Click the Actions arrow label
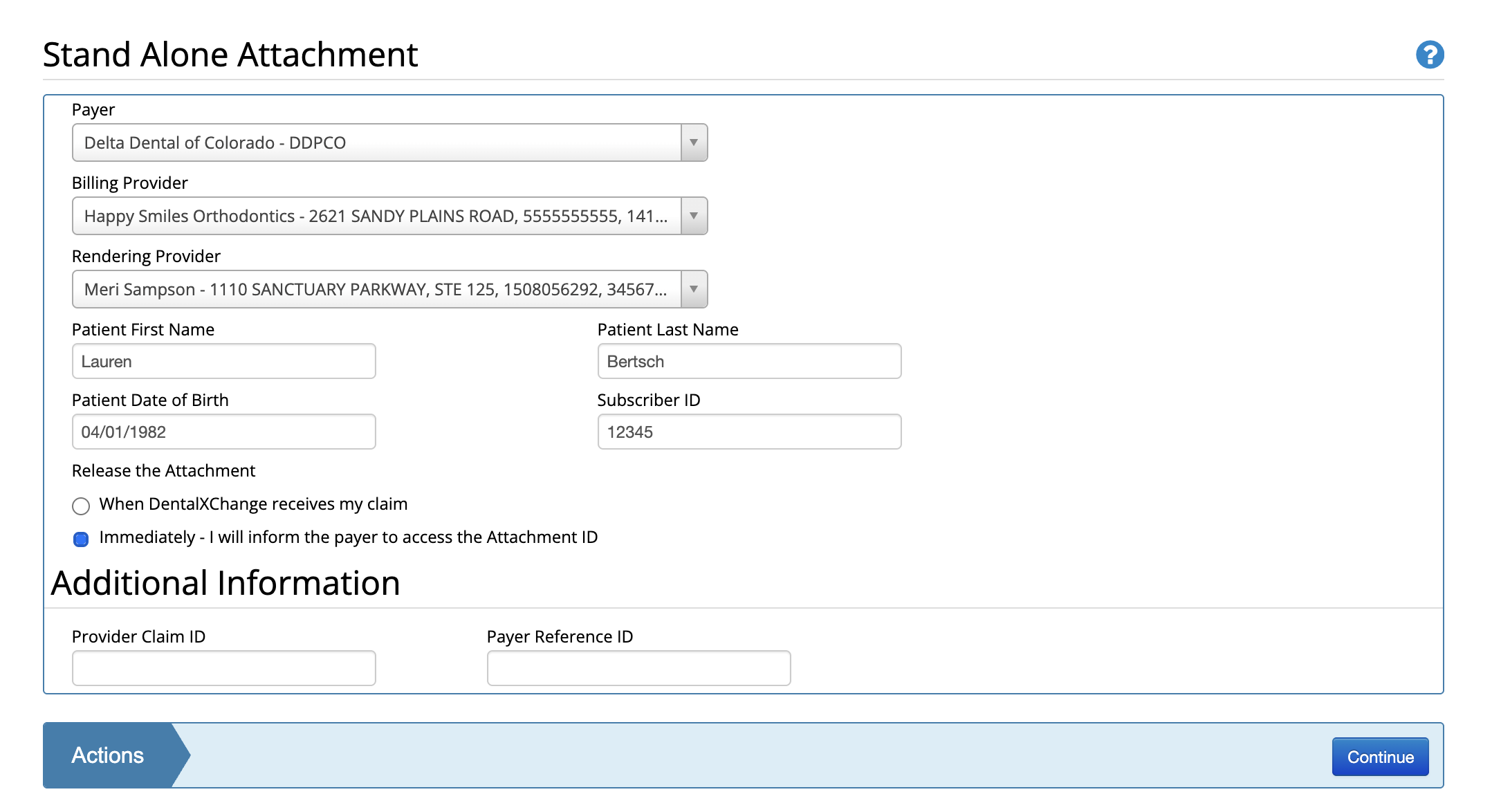 108,755
